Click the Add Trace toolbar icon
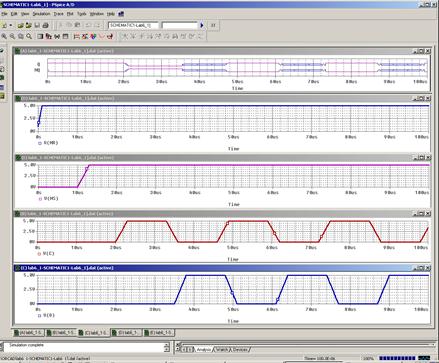Viewport: 439px width, 363px height. coord(76,36)
